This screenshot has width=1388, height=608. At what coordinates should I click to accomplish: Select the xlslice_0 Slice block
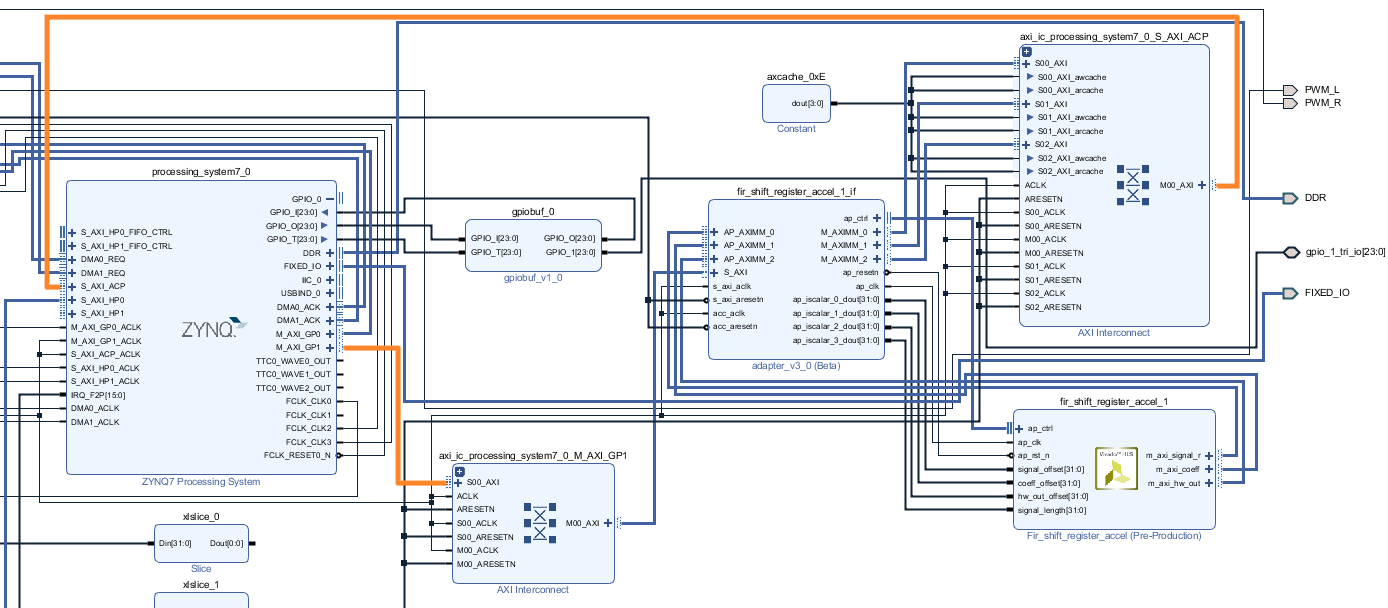(x=201, y=543)
